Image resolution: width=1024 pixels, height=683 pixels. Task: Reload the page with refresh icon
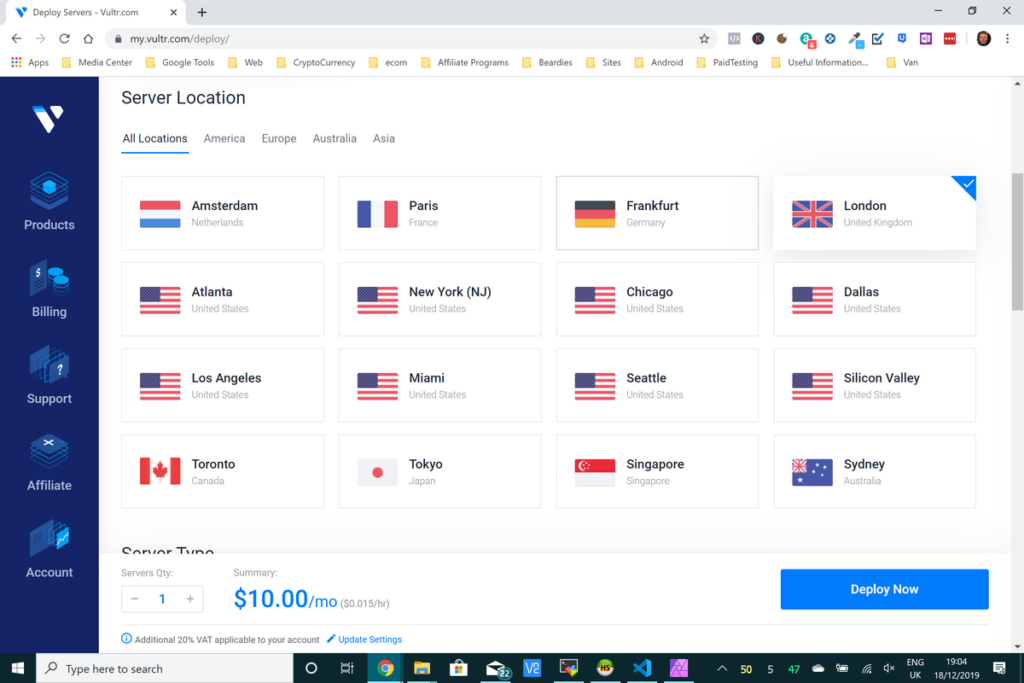pos(64,39)
